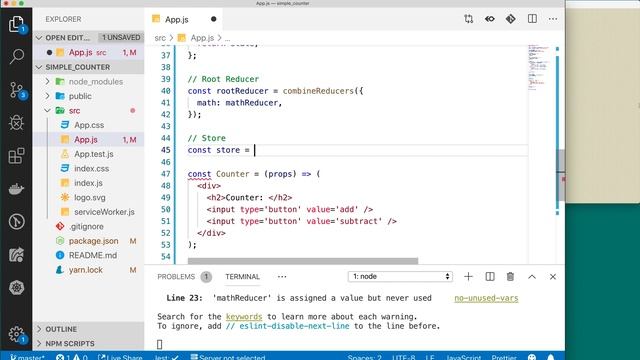Open the Manage gear menu
The image size is (640, 360).
(x=16, y=334)
